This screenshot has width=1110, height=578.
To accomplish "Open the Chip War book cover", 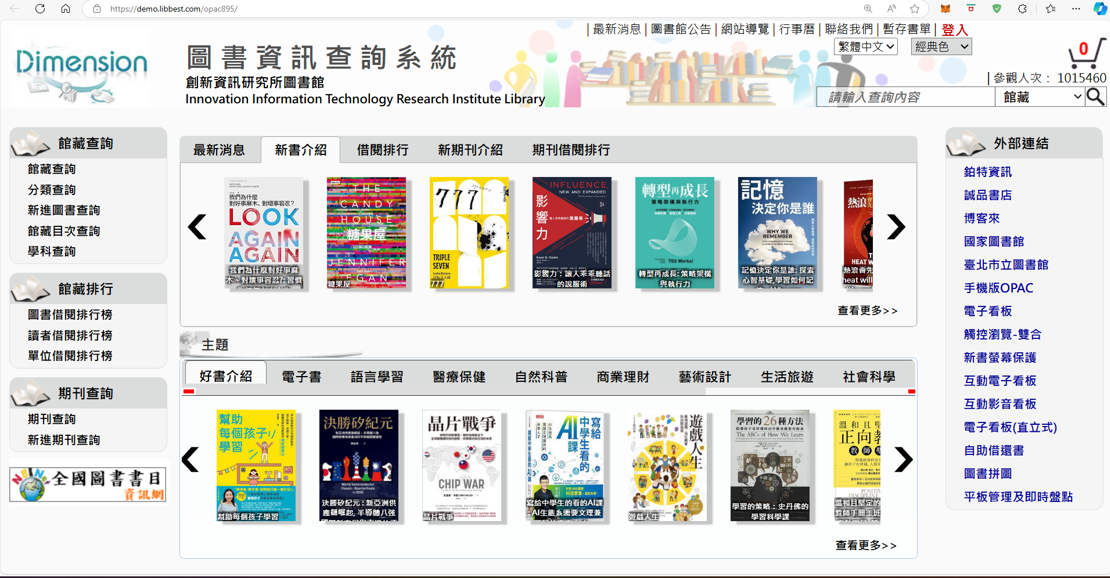I will (461, 465).
